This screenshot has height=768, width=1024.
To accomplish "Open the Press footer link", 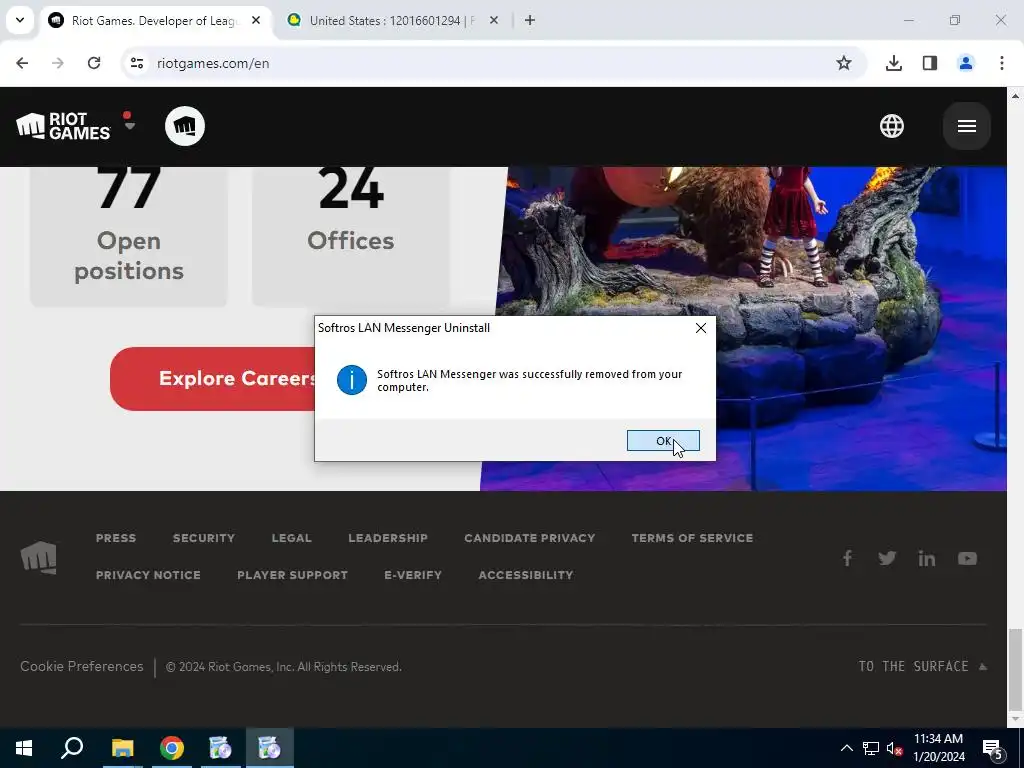I will pos(116,538).
